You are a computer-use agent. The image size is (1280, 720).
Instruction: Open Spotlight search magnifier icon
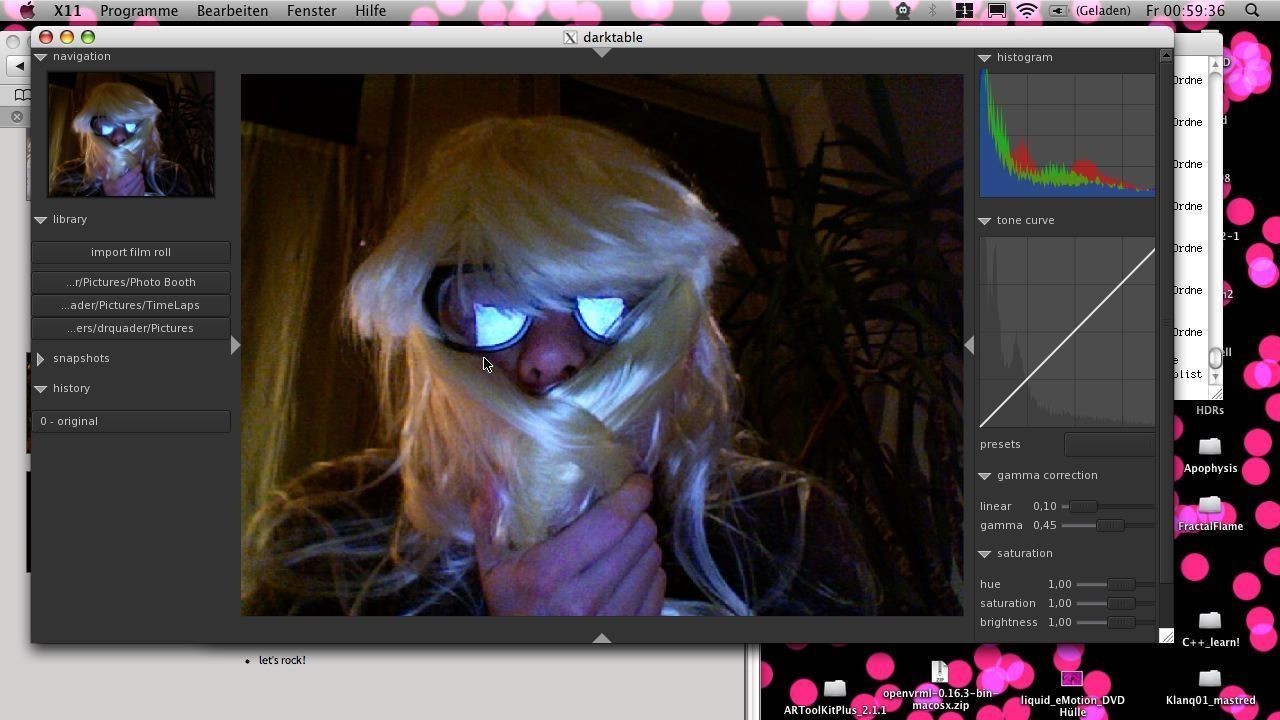pyautogui.click(x=1252, y=11)
